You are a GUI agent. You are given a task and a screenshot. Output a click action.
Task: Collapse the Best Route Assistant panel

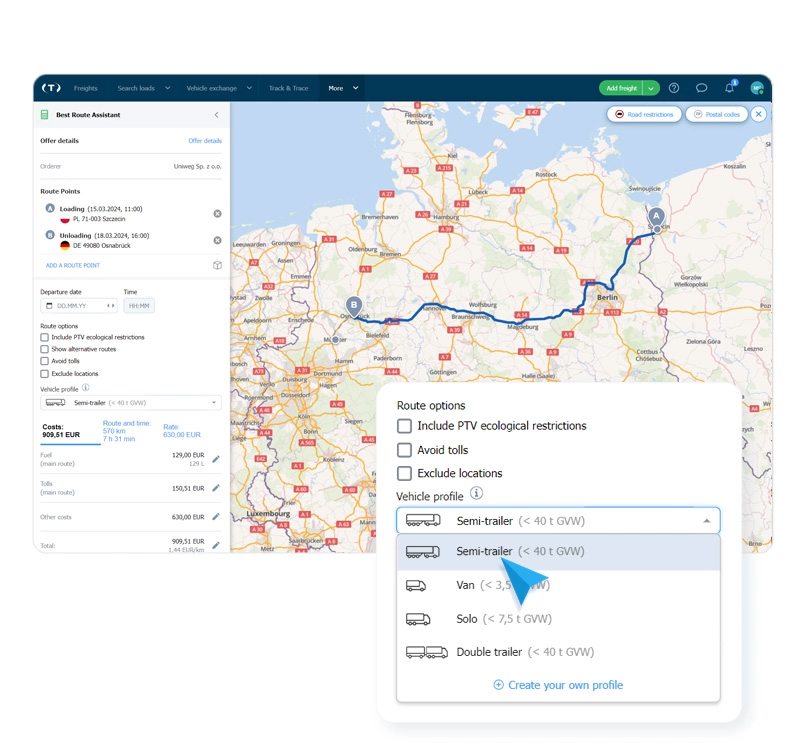(x=216, y=115)
